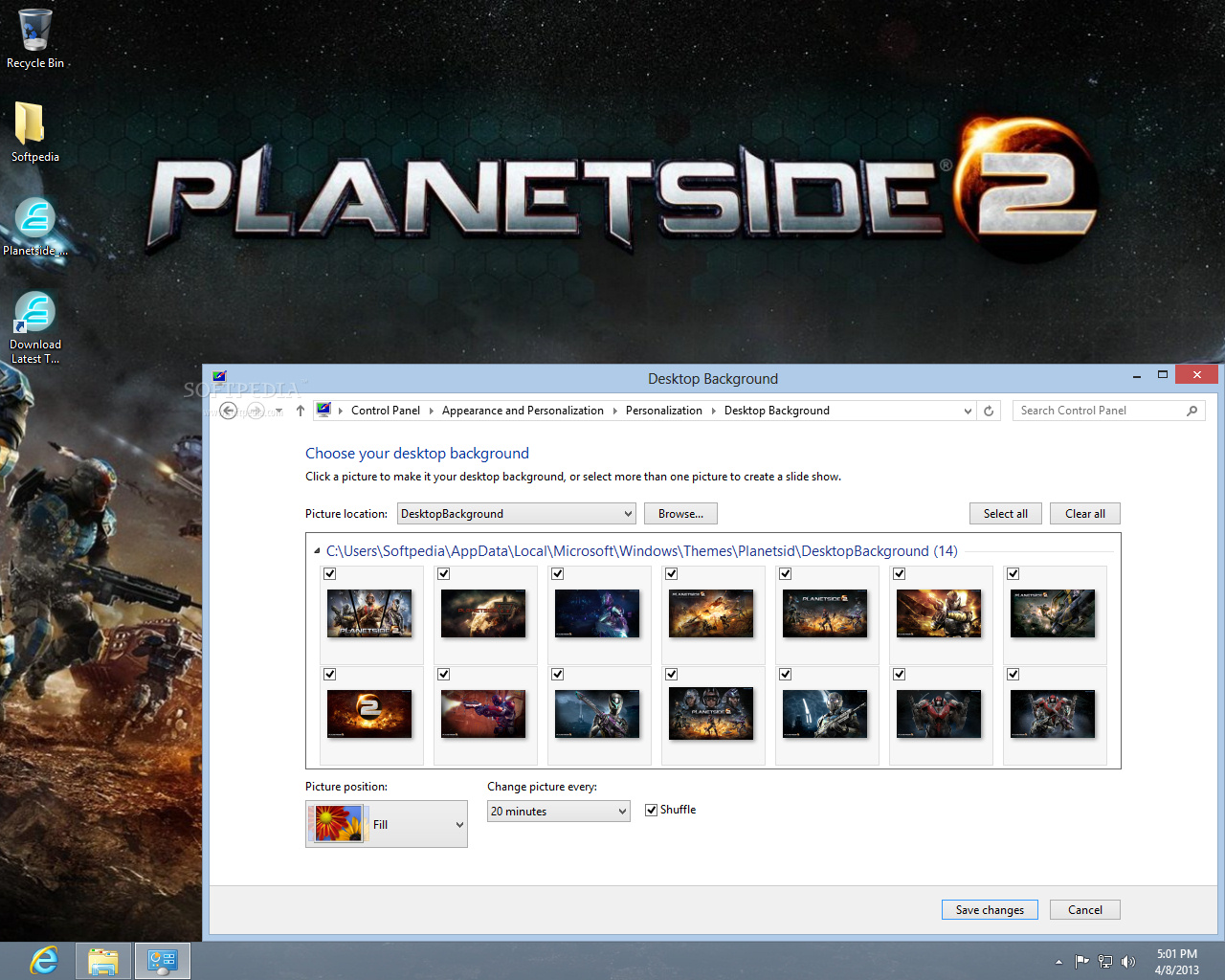Click Desktop Background breadcrumb

[777, 411]
